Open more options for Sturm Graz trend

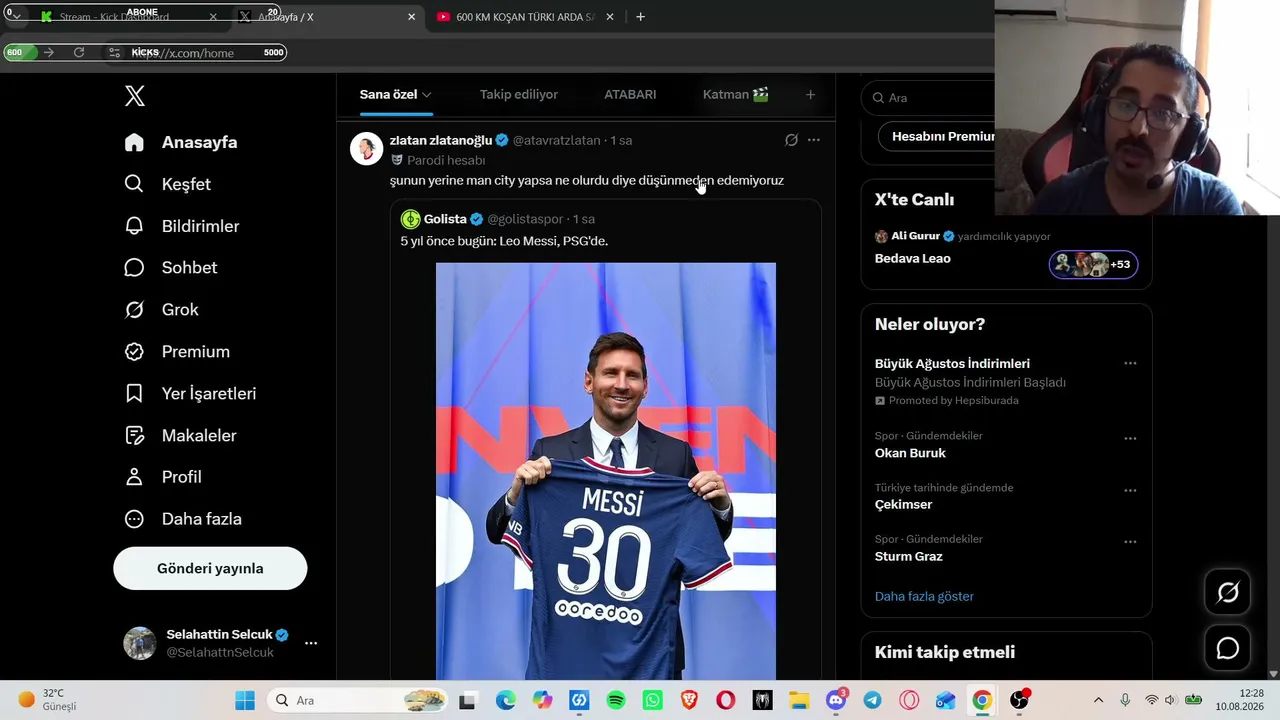pos(1130,542)
